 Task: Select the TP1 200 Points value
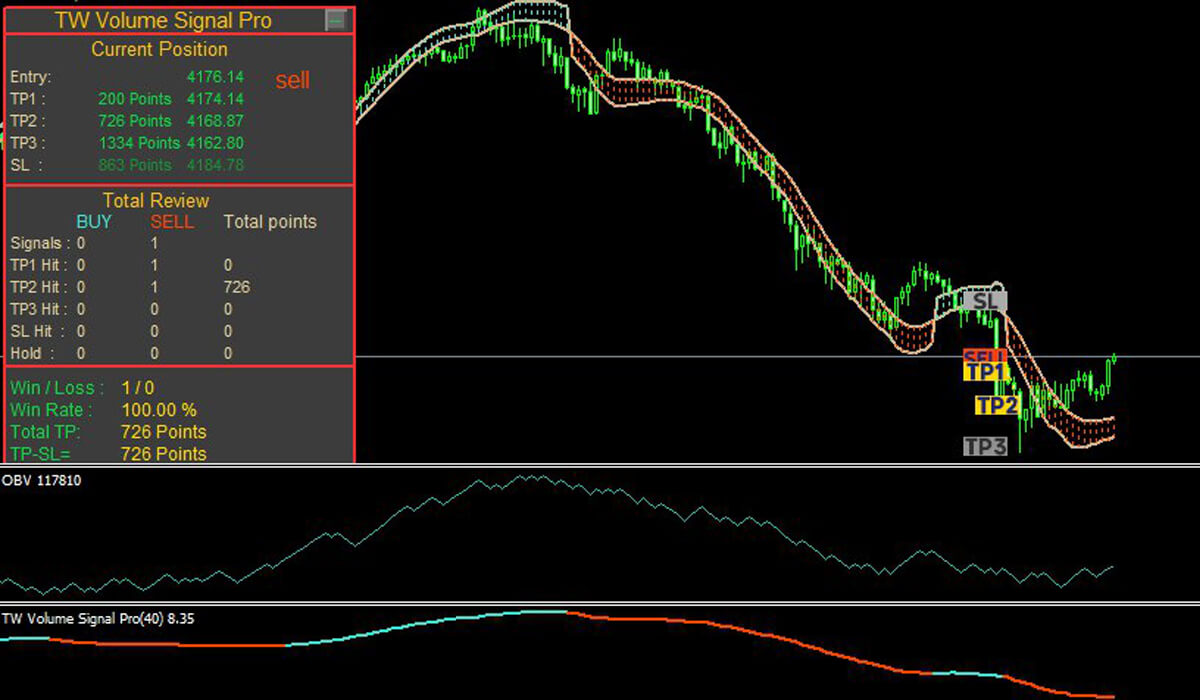[x=134, y=99]
